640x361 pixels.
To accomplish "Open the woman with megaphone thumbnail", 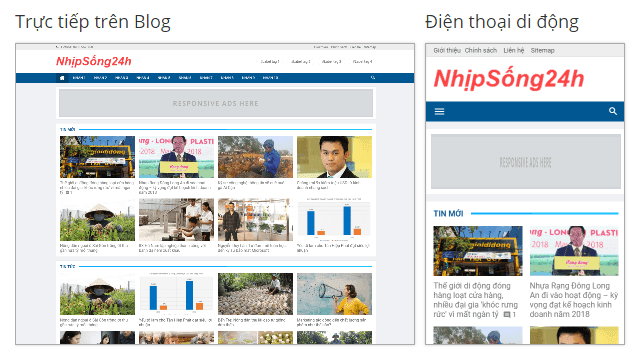I will pos(334,294).
